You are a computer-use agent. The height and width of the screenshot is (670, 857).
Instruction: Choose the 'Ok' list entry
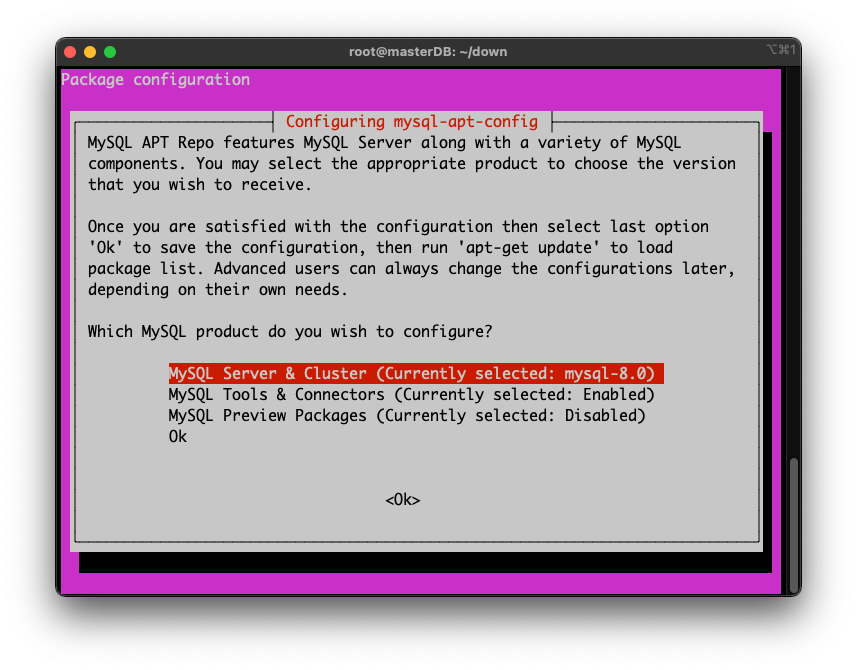(178, 437)
